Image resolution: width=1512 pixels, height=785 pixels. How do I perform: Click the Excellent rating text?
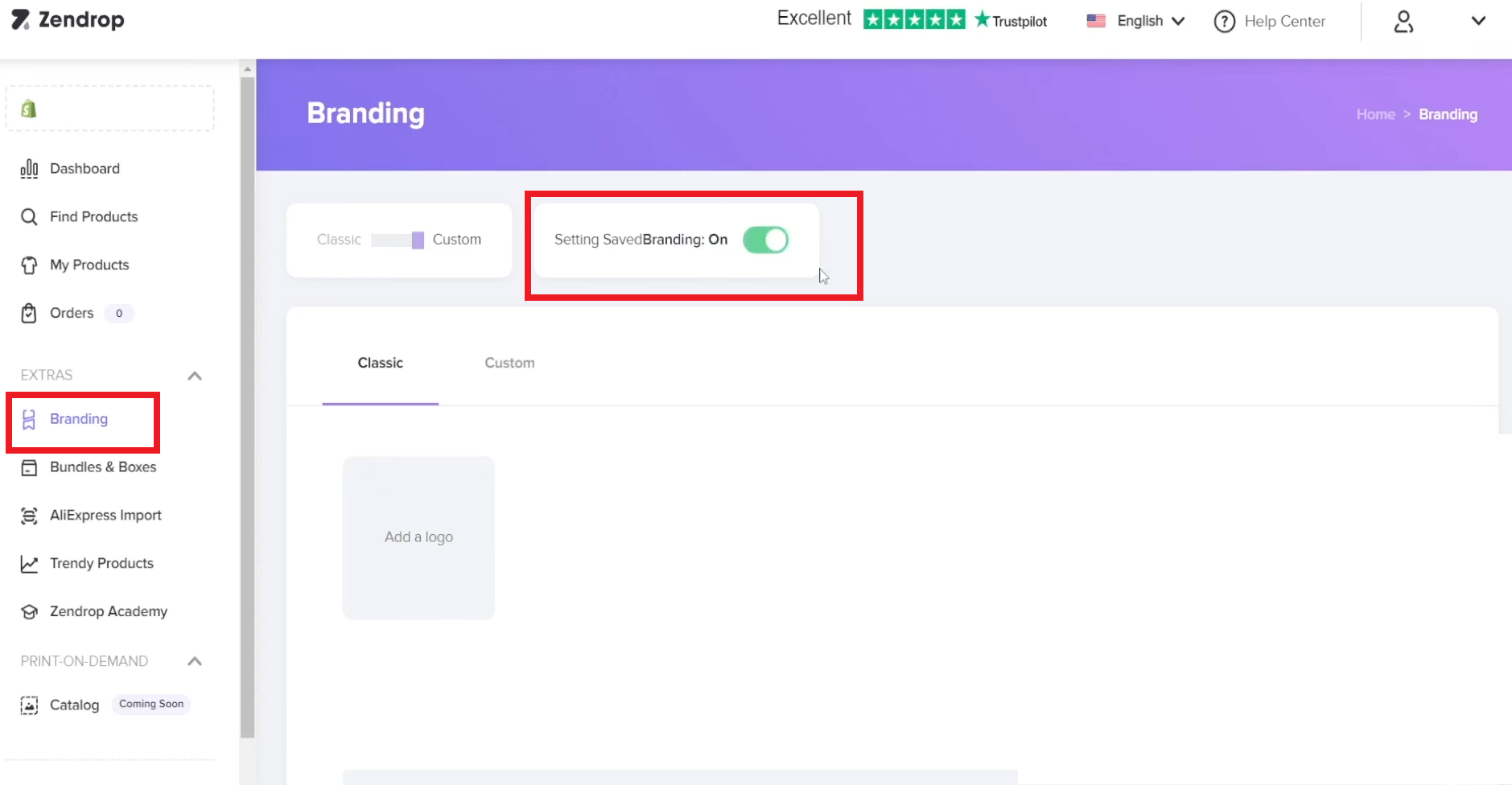814,18
